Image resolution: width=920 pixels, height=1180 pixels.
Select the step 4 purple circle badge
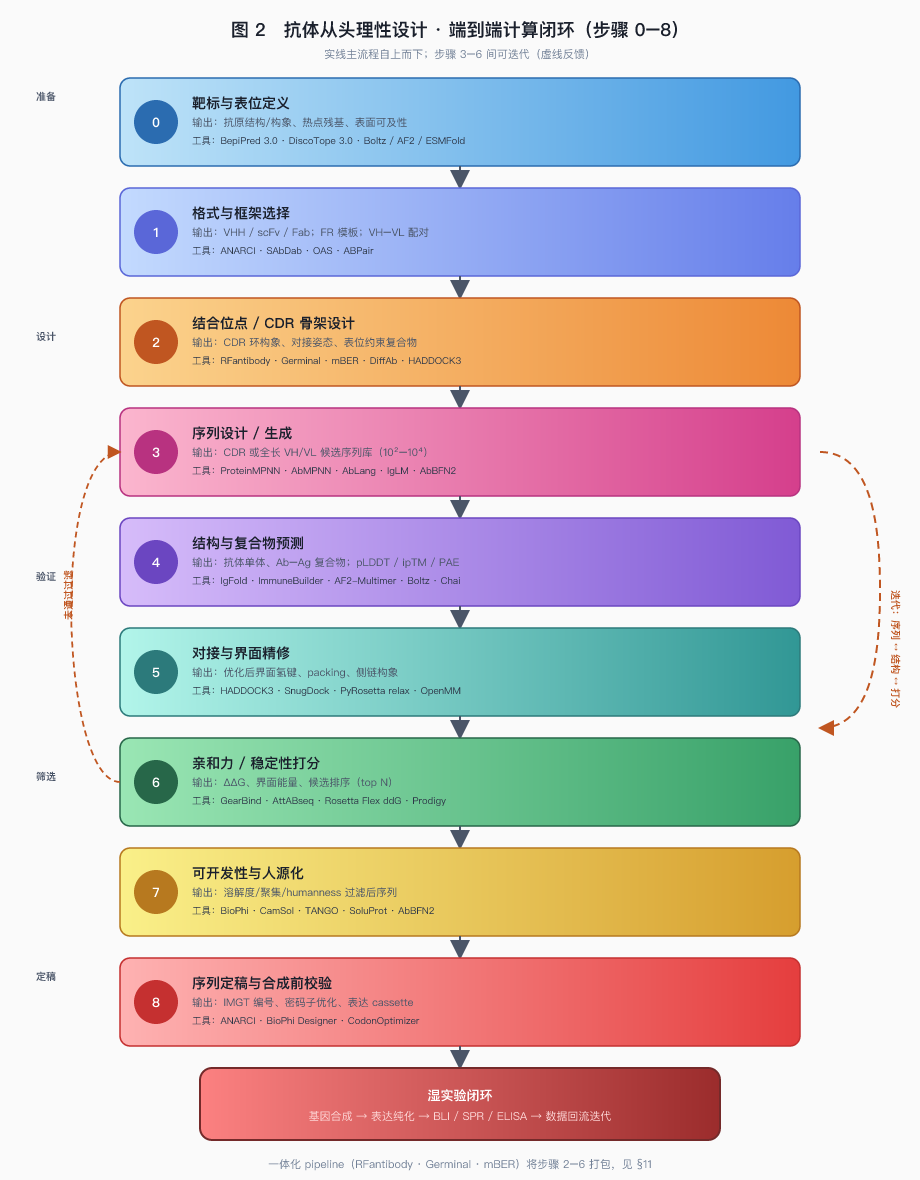(156, 562)
